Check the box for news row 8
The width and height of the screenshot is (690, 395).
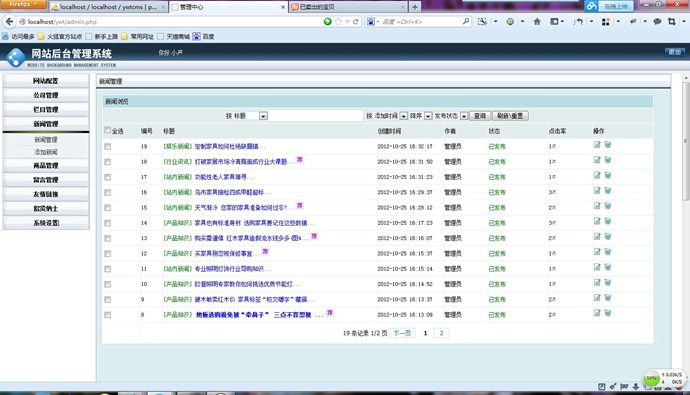[x=107, y=315]
